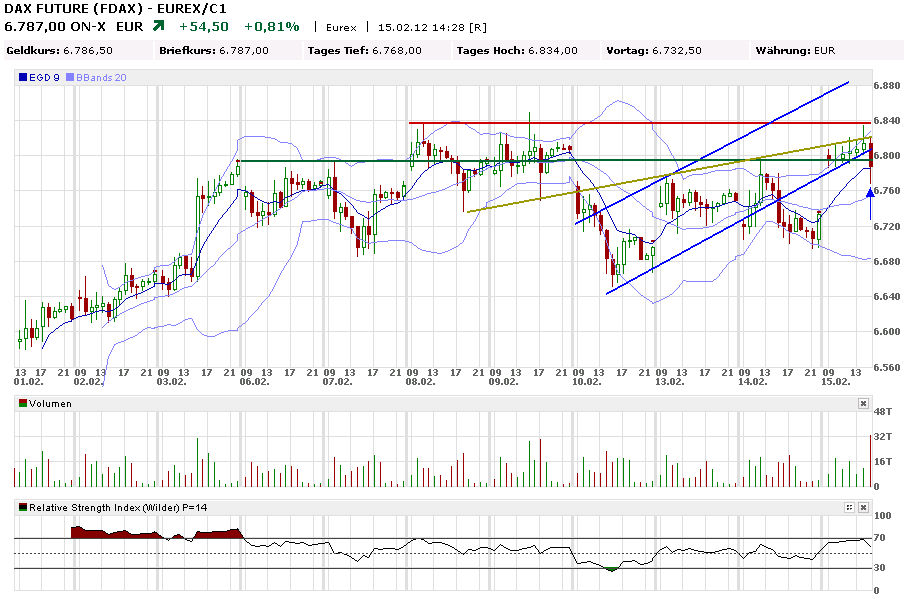The image size is (909, 596).
Task: Click the 09.02. date label
Action: [x=503, y=381]
